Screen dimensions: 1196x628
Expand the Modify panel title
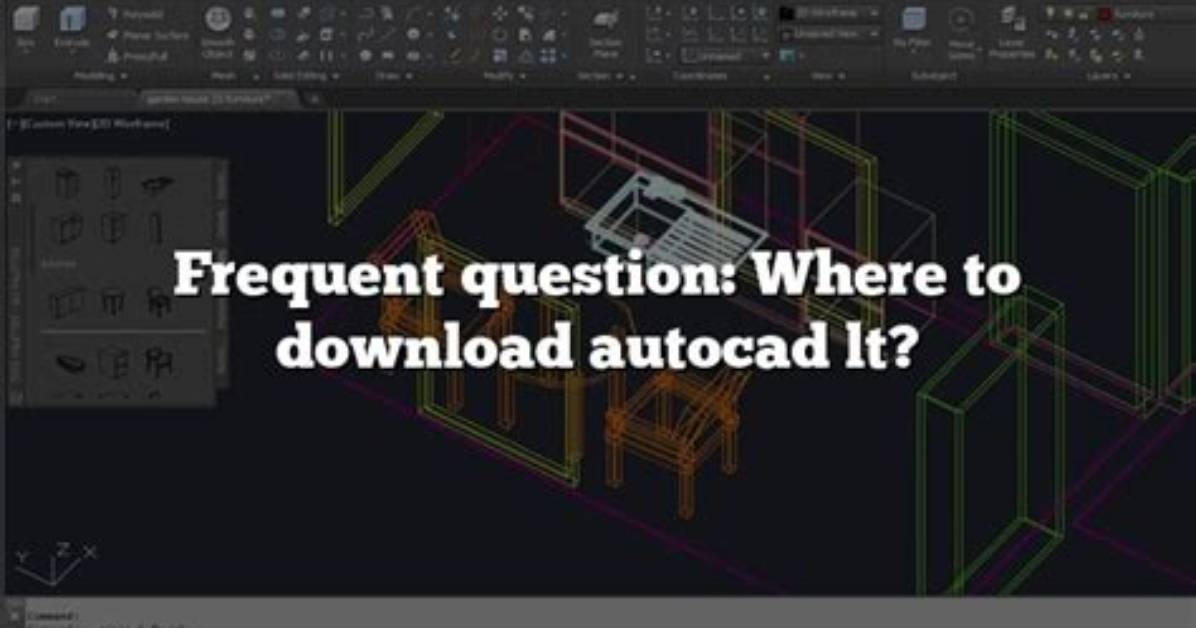click(x=504, y=76)
